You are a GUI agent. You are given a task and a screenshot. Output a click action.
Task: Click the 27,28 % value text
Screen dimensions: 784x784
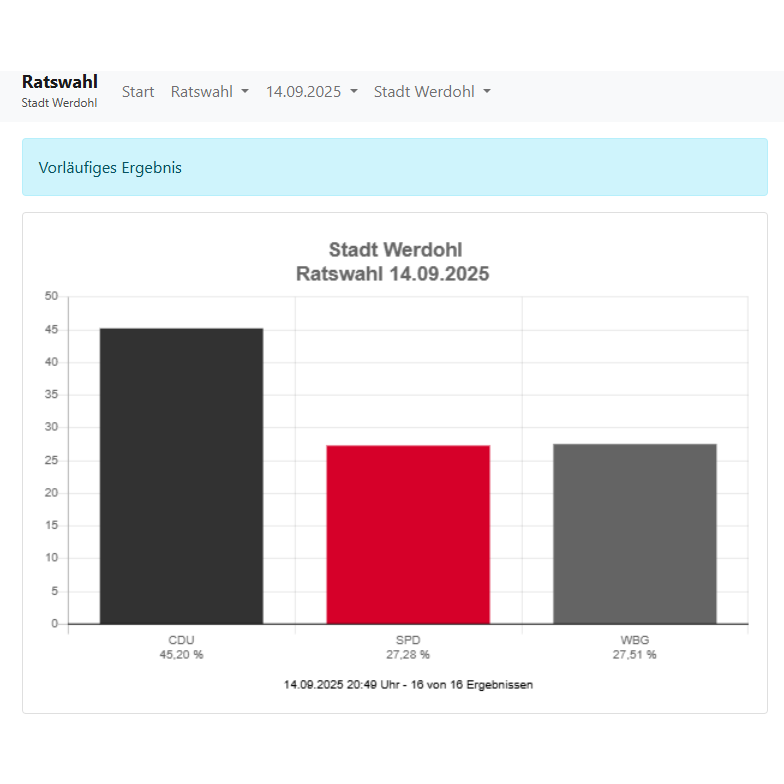(x=408, y=655)
